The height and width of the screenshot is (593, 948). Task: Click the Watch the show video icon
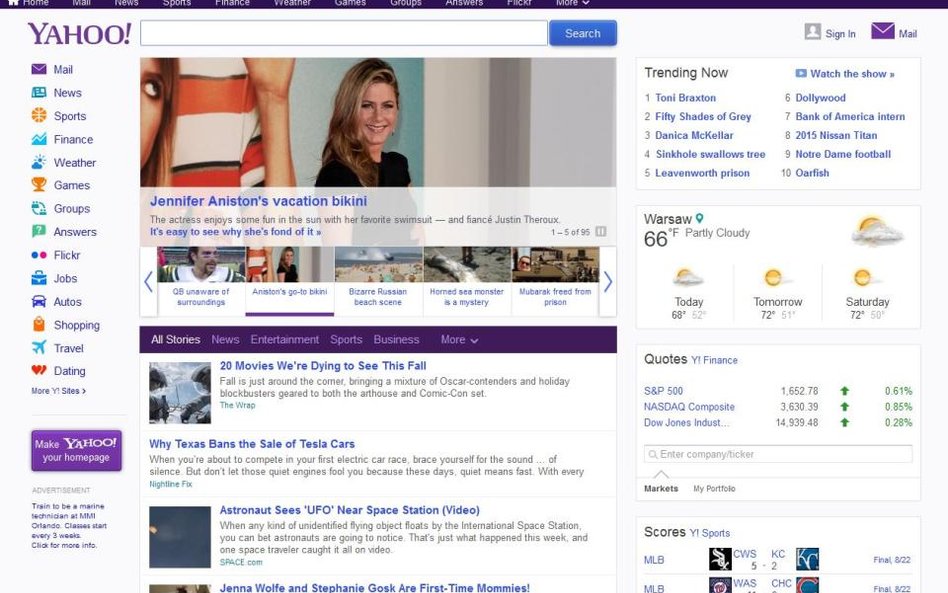[x=800, y=73]
